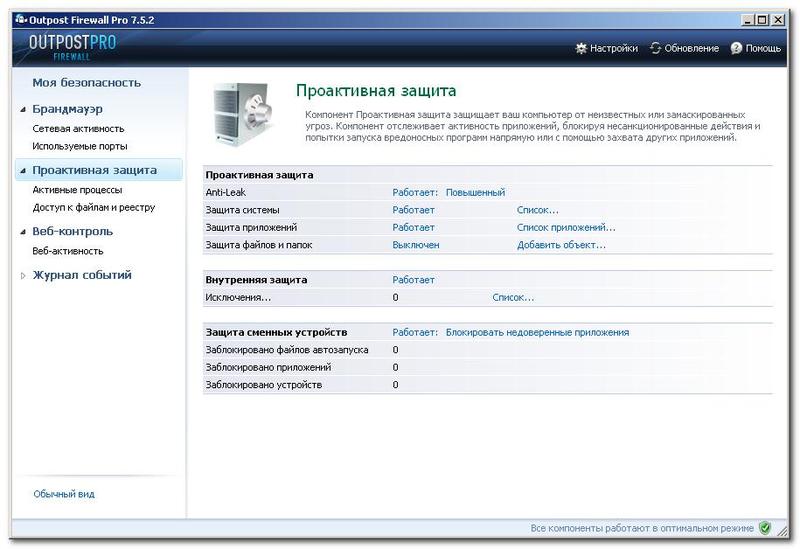Viewport: 800px width, 549px height.
Task: Expand the Журнал событий tree section
Action: (23, 276)
